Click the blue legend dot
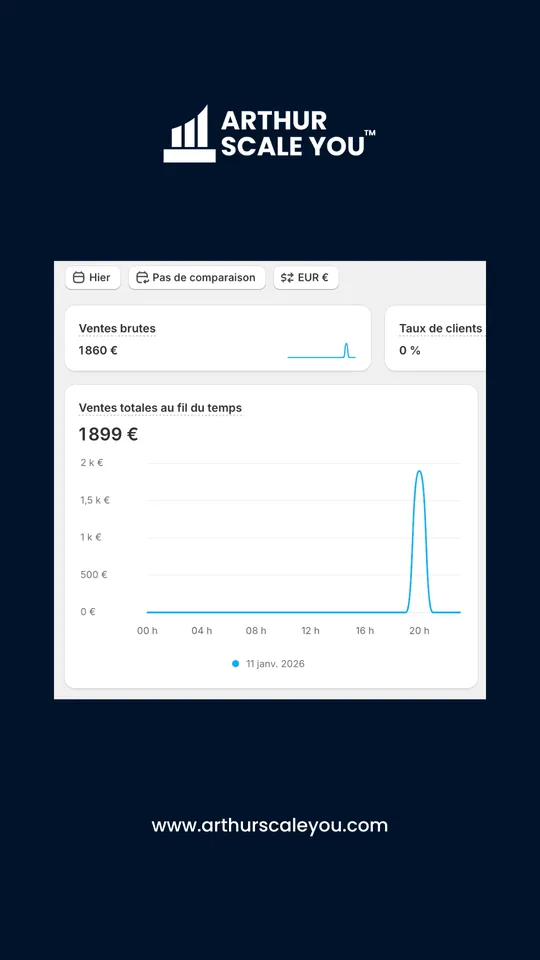The width and height of the screenshot is (540, 960). (236, 664)
